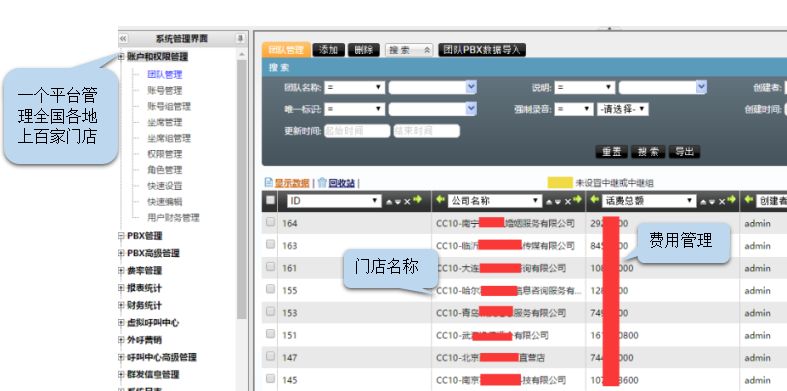
Task: Click the 团队PBX数据导入 button
Action: [482, 50]
